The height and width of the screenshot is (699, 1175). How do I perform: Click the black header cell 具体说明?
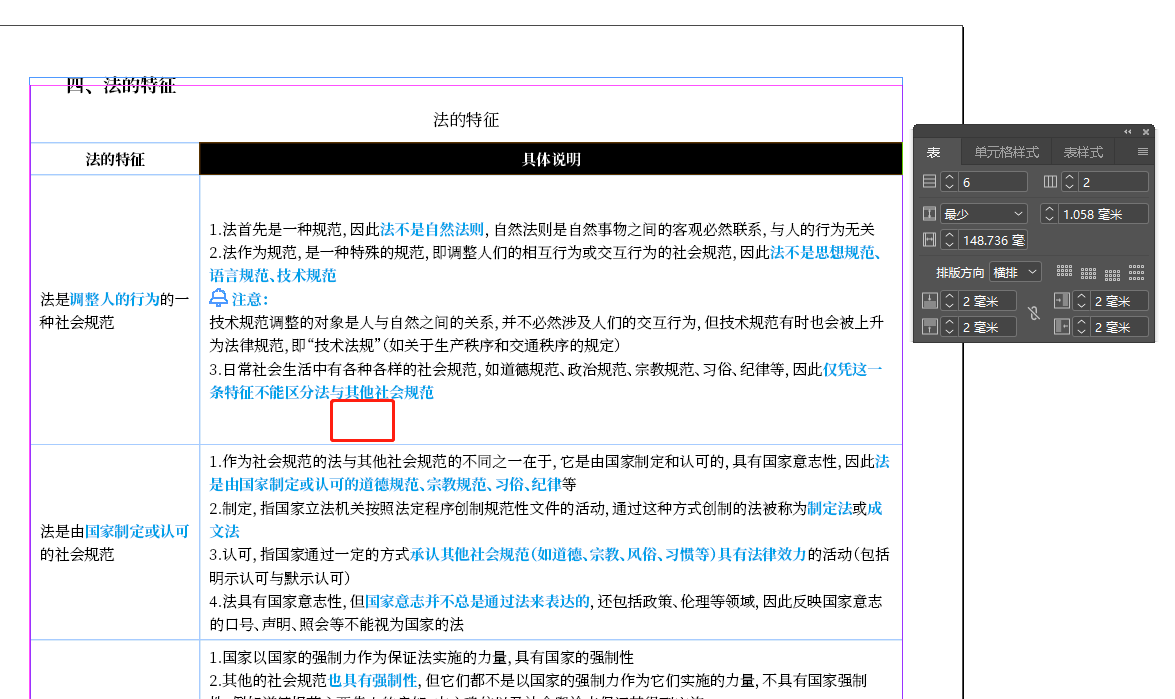pos(551,160)
